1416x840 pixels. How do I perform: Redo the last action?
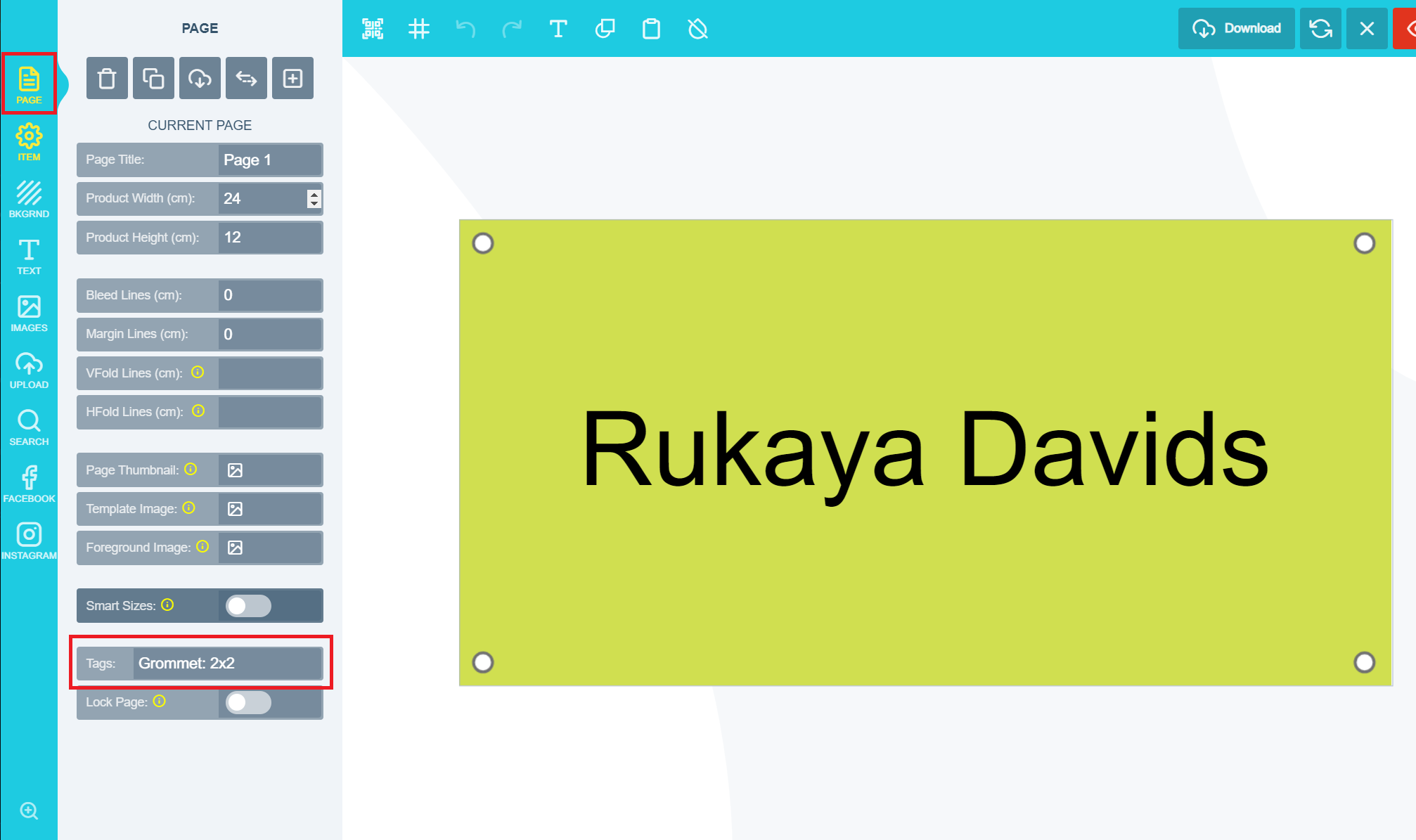(x=512, y=29)
